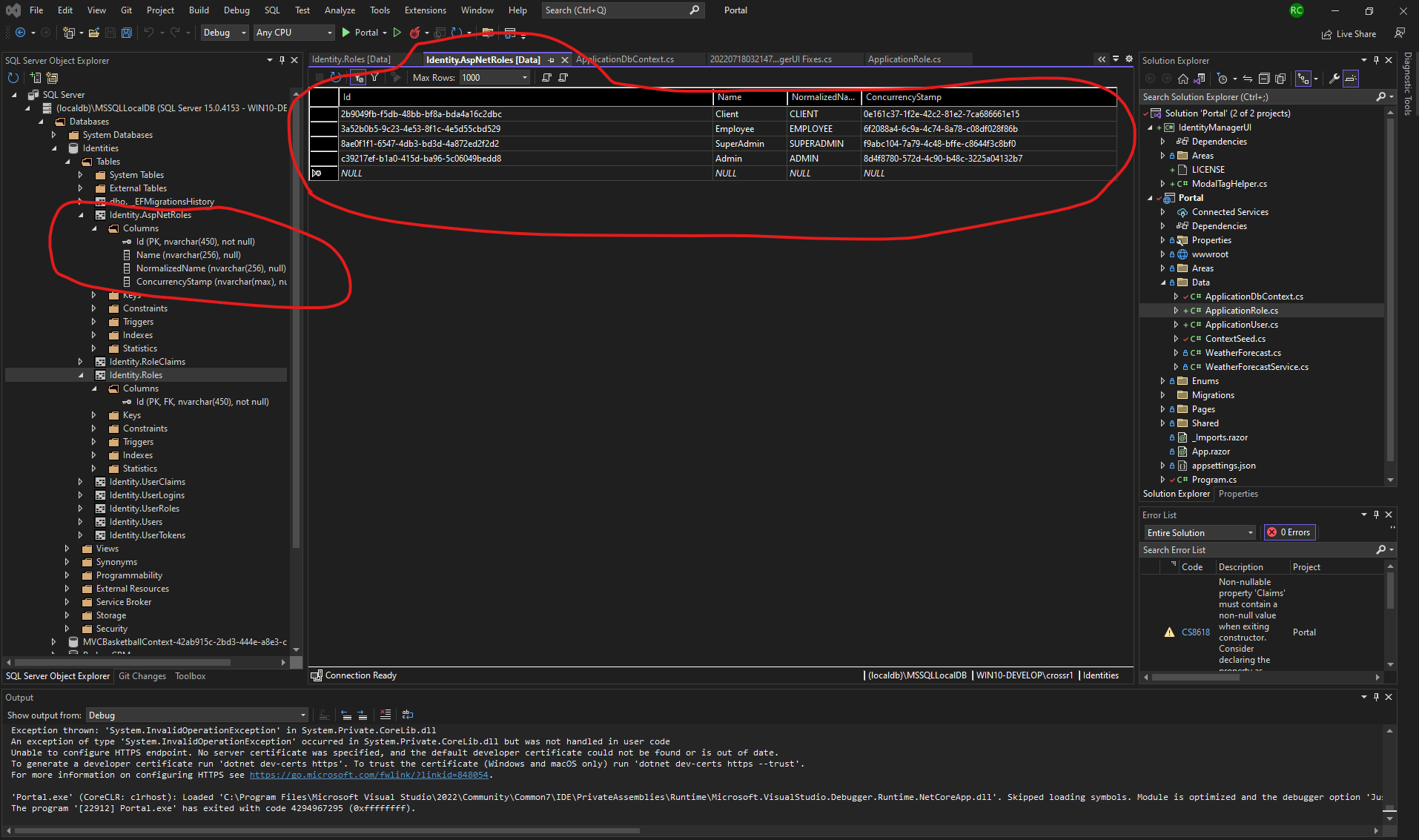Click the SQL Server Object Explorer horizontal scrollbar
The width and height of the screenshot is (1419, 840).
(x=123, y=662)
